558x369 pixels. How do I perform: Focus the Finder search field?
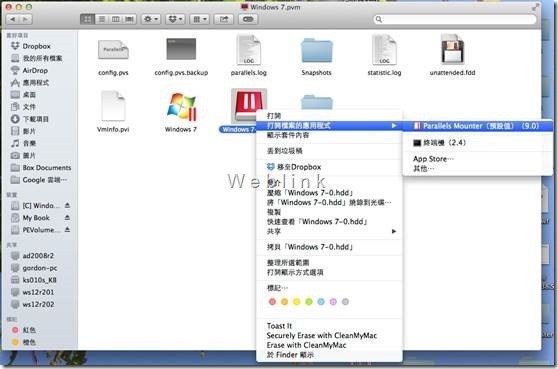click(455, 19)
